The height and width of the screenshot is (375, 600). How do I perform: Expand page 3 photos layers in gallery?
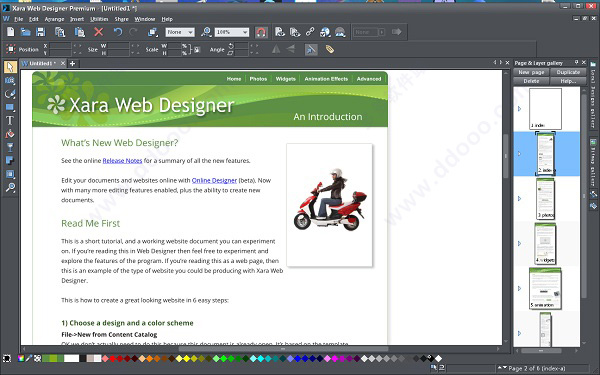[519, 199]
